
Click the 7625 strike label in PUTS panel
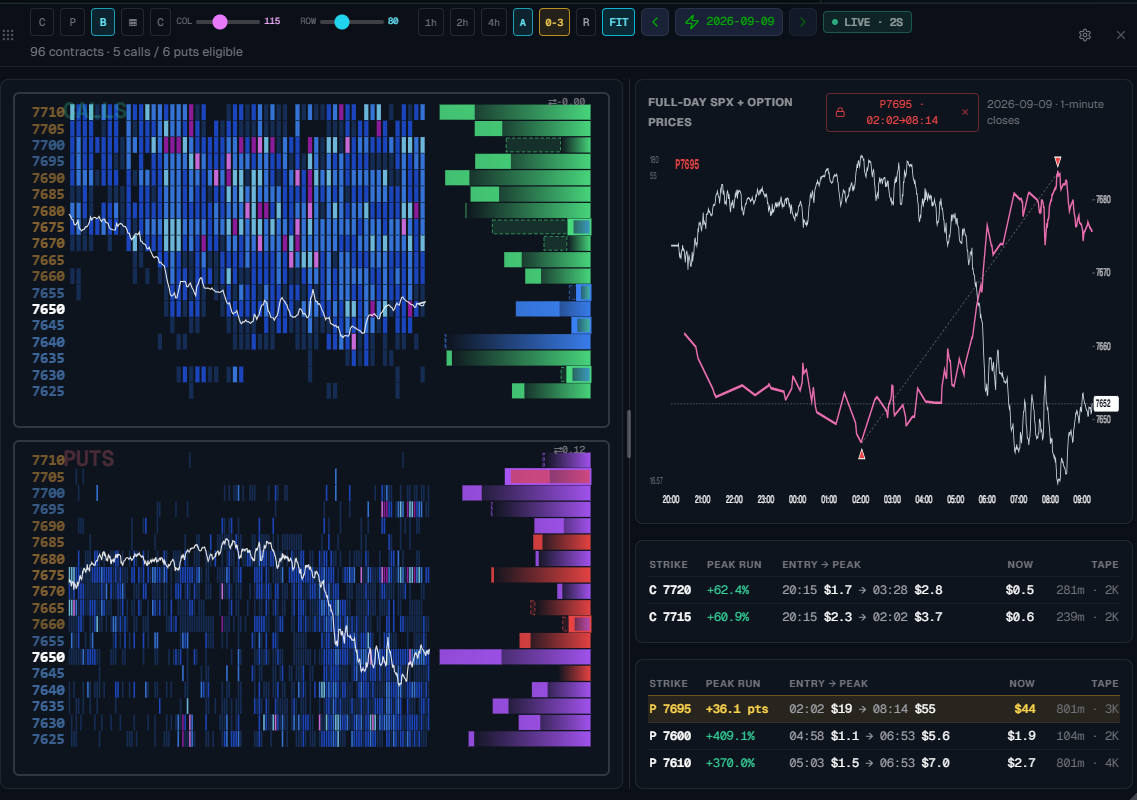point(48,739)
